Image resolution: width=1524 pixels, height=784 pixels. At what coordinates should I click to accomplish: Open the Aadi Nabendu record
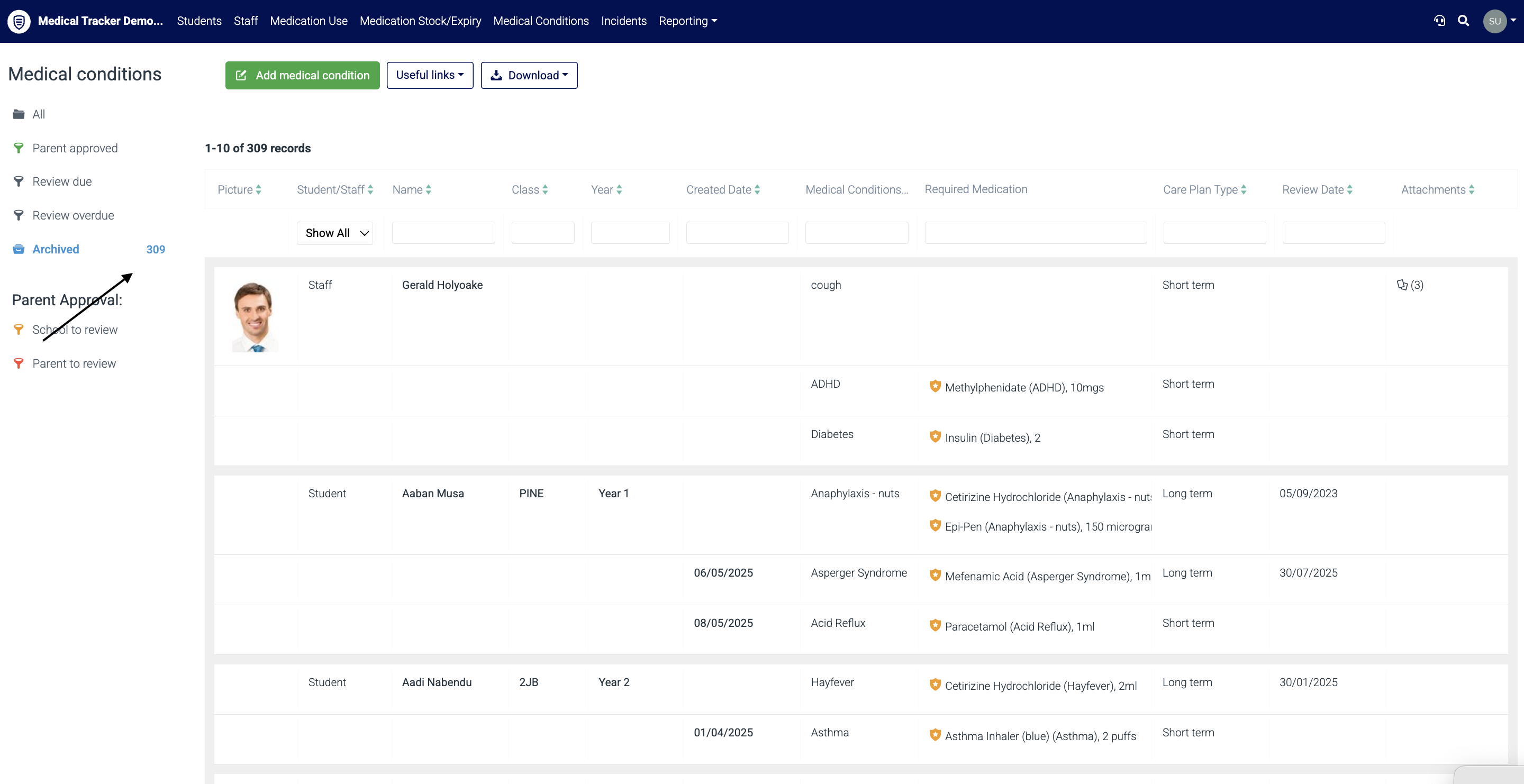(x=437, y=682)
